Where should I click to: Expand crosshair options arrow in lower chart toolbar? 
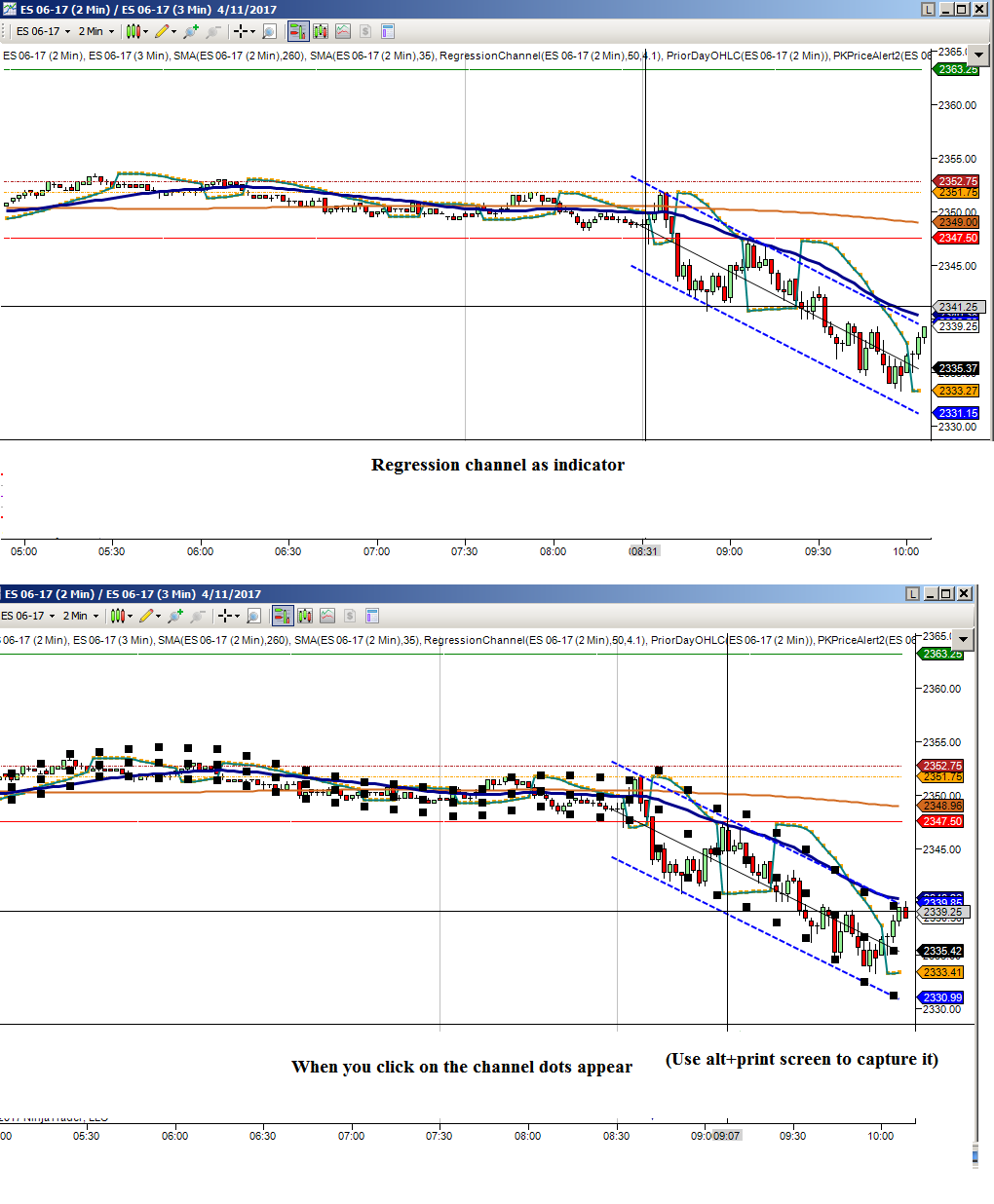coord(237,616)
